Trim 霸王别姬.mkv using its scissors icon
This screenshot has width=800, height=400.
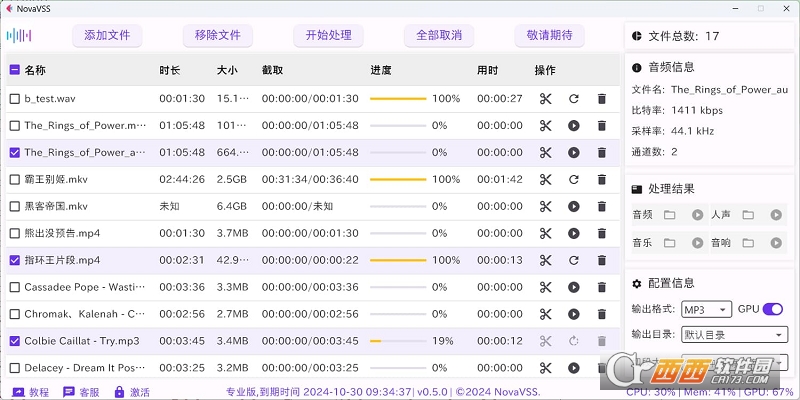click(546, 180)
